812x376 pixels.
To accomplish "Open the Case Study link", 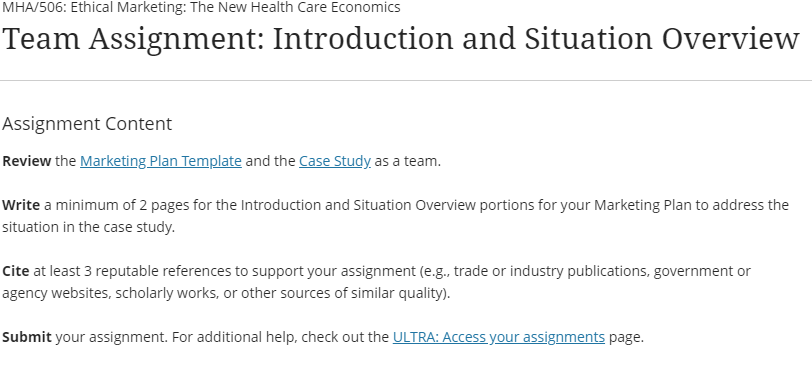I will pyautogui.click(x=335, y=161).
